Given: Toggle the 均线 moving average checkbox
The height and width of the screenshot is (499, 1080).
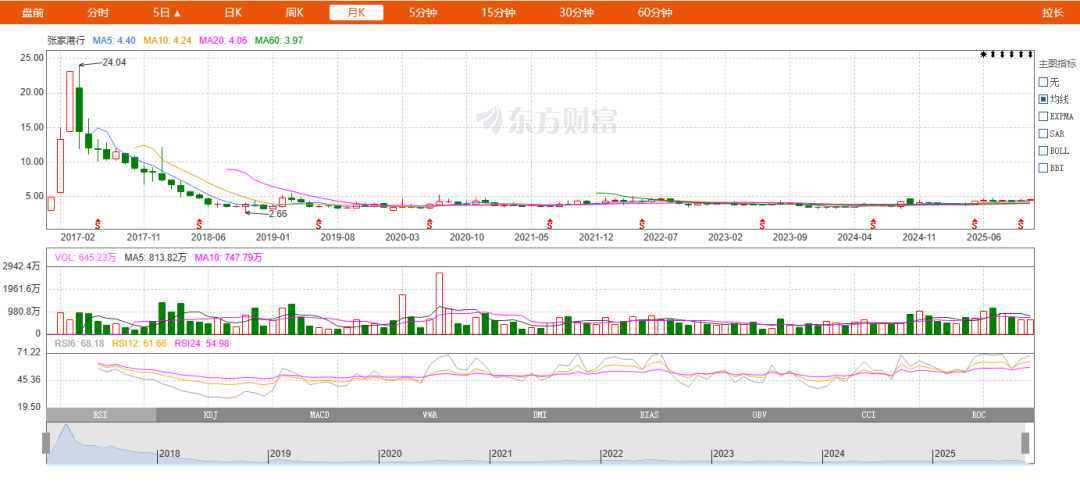Looking at the screenshot, I should pos(1043,99).
